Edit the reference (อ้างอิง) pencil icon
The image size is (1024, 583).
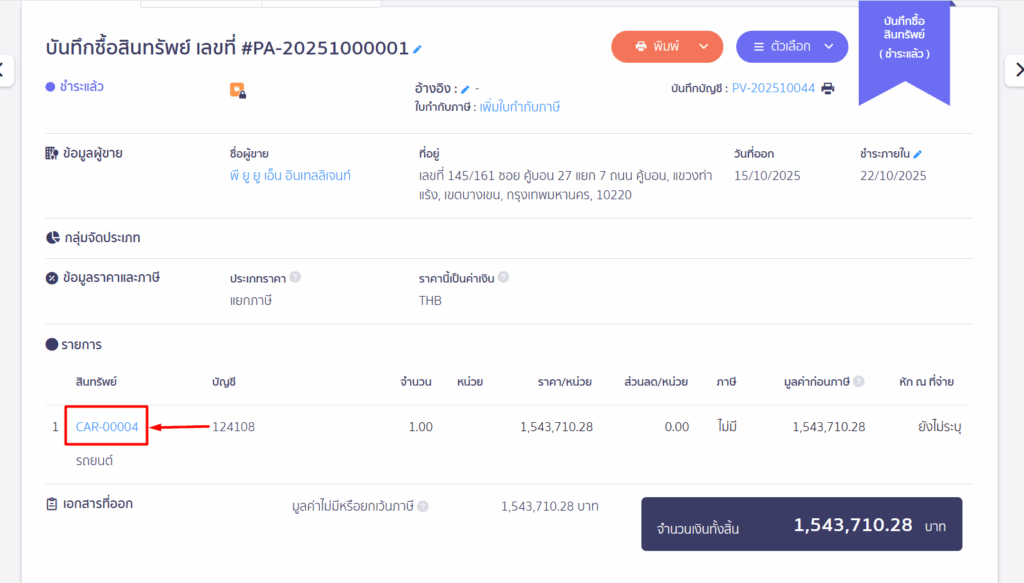click(x=465, y=89)
